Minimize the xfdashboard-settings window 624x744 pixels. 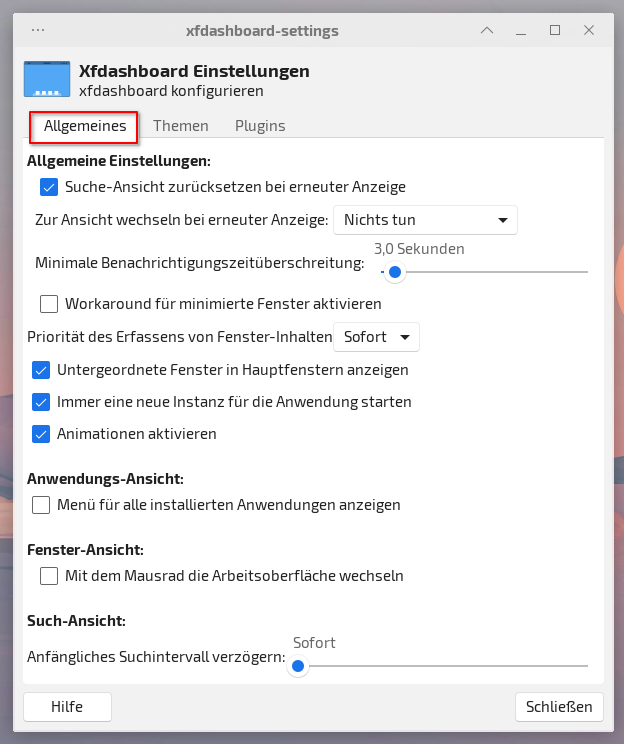point(521,34)
